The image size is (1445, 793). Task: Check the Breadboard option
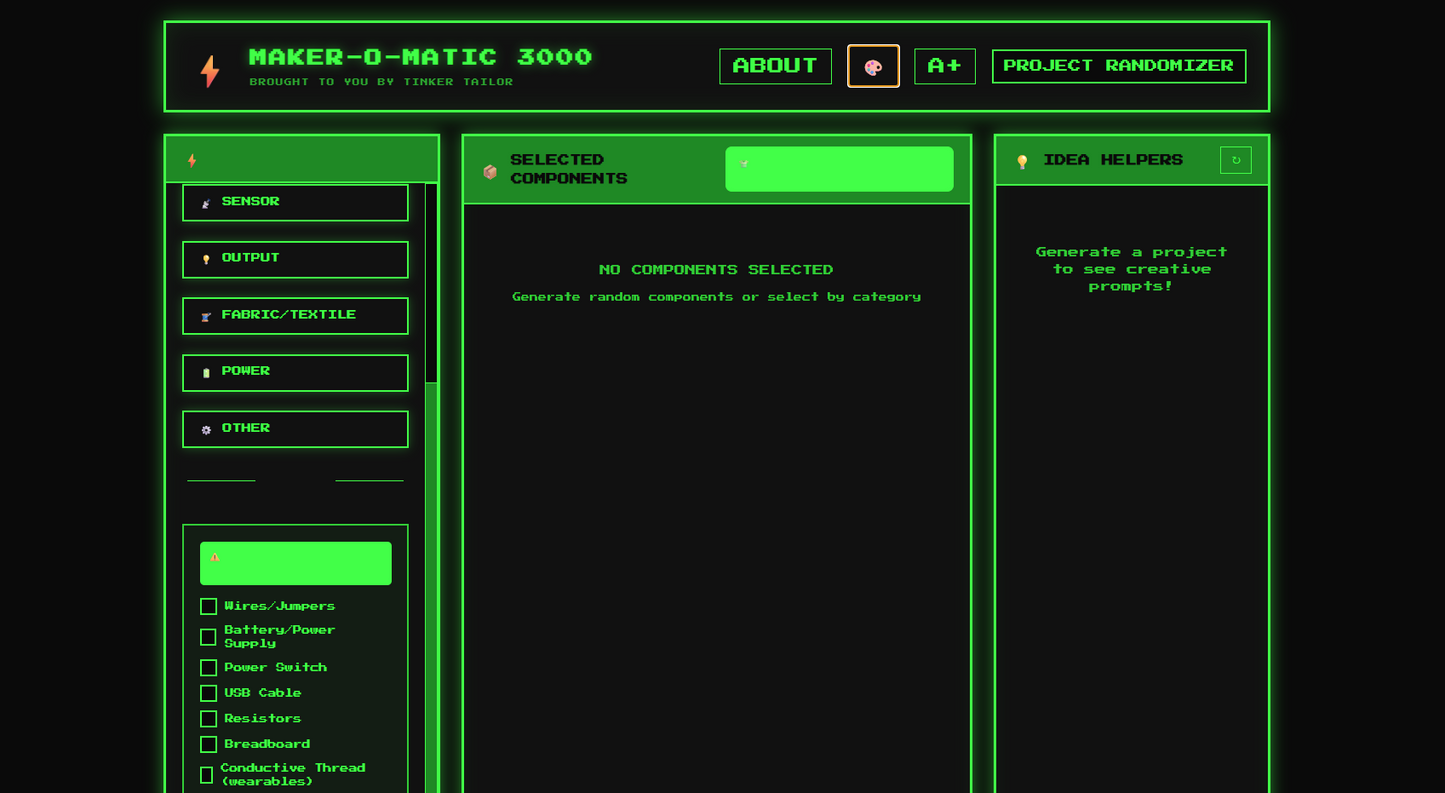(208, 744)
